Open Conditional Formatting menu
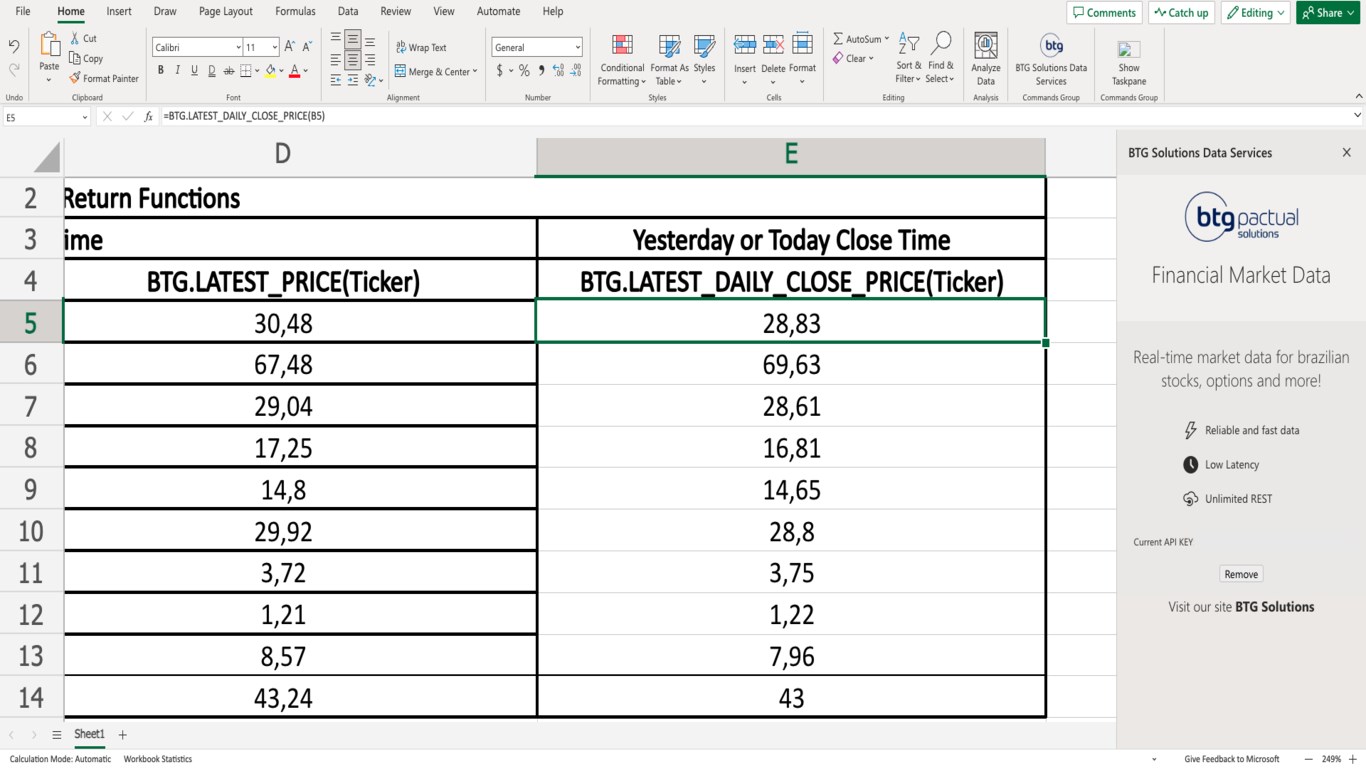The width and height of the screenshot is (1366, 768). coord(622,60)
